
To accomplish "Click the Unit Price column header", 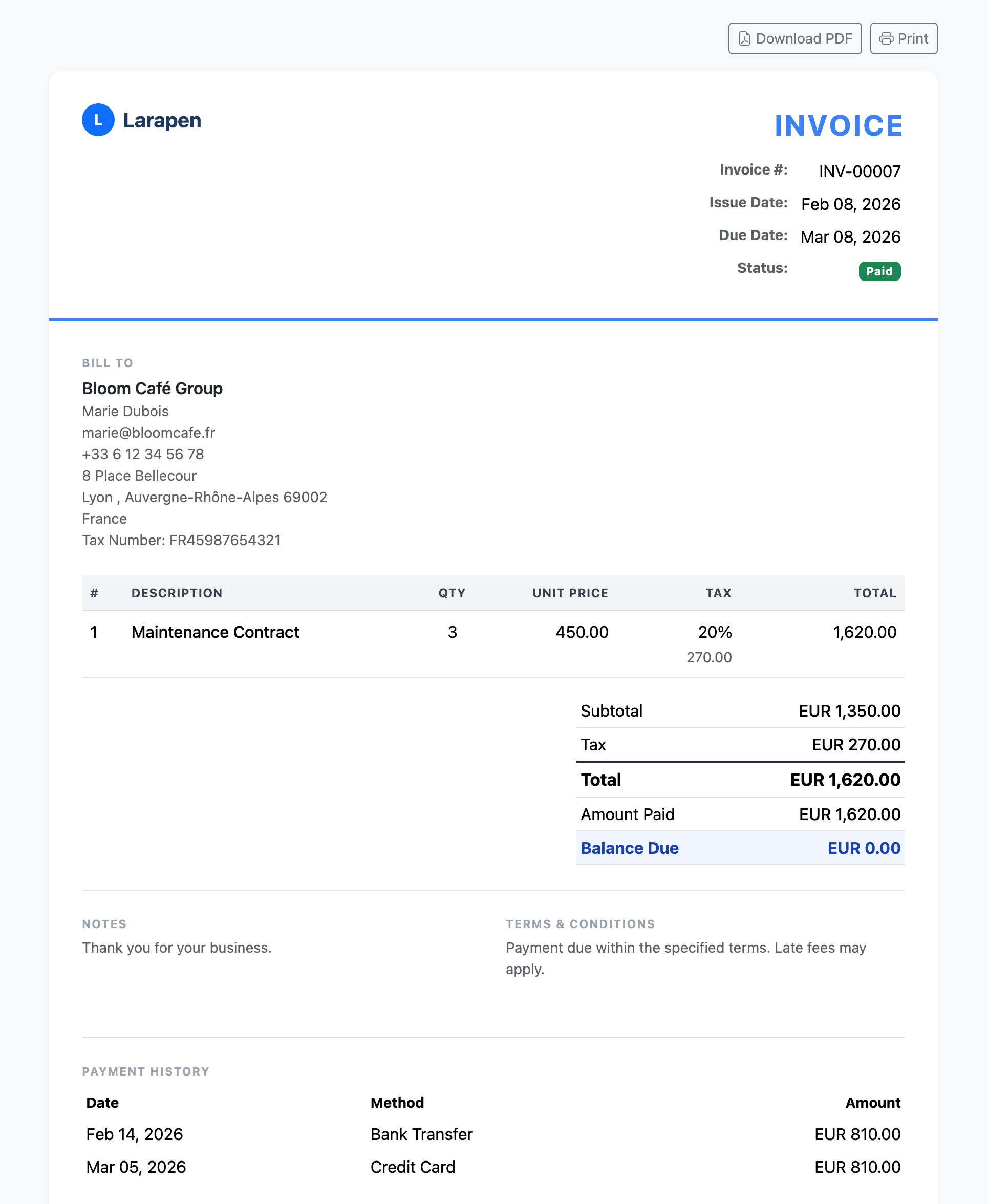I will [x=570, y=593].
